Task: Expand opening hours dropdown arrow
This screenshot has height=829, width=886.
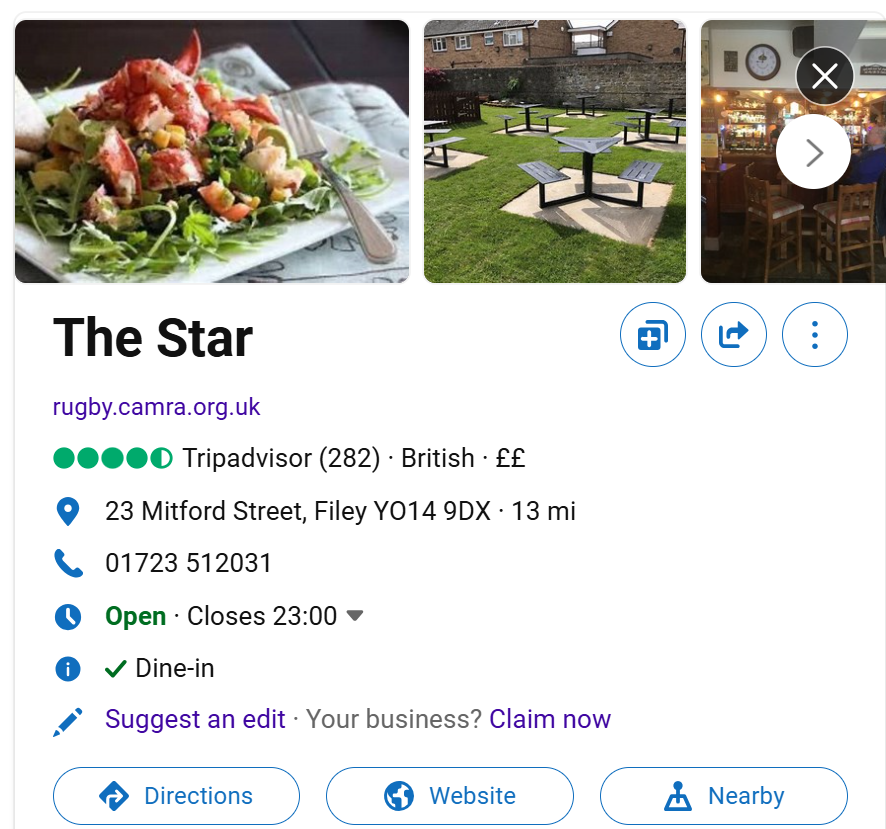Action: click(354, 616)
